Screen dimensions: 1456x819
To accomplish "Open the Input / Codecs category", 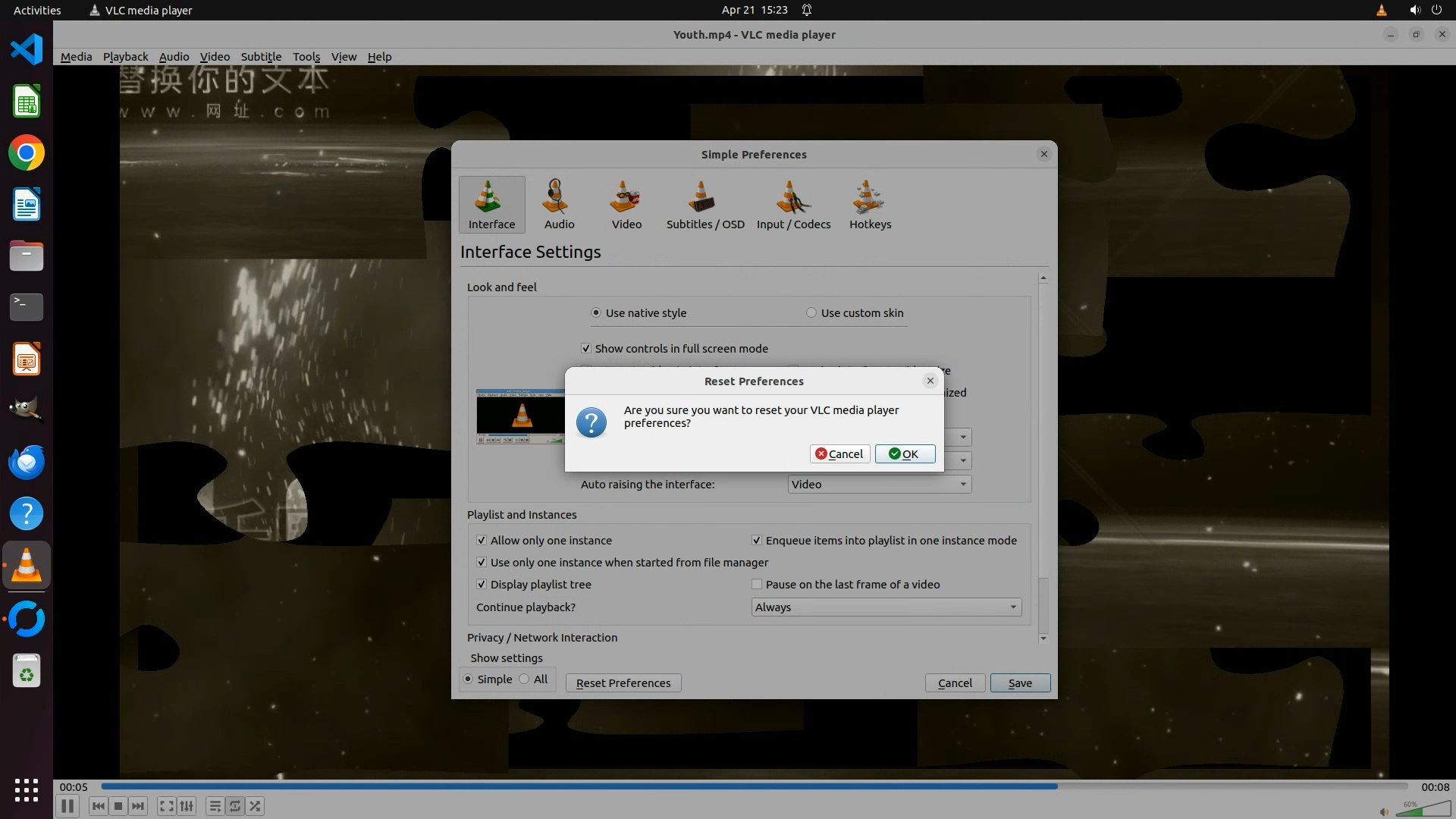I will pos(793,203).
